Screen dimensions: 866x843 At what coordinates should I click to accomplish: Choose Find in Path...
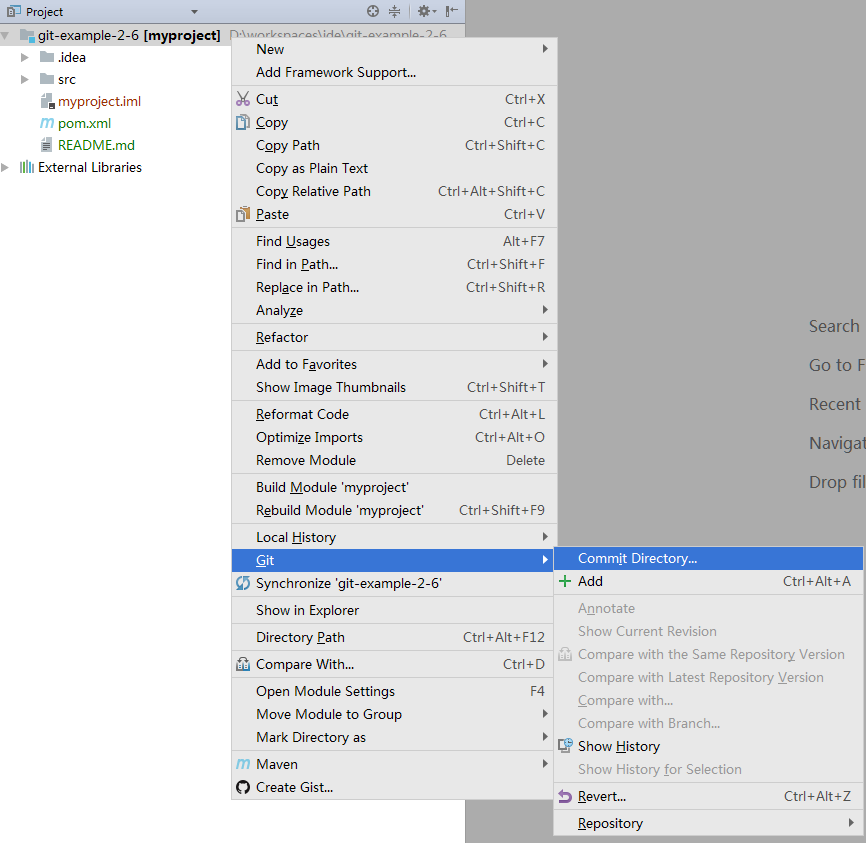[x=394, y=265]
